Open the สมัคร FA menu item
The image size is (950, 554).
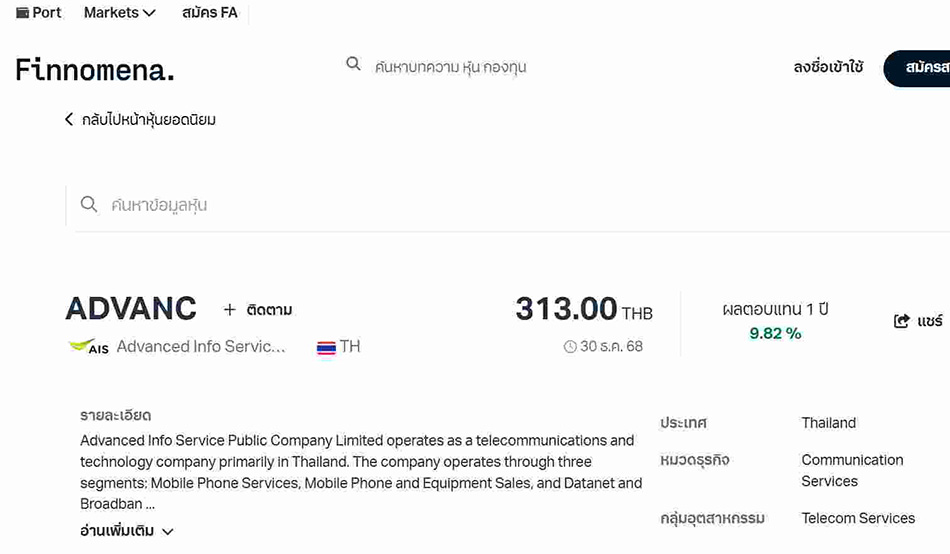[210, 13]
